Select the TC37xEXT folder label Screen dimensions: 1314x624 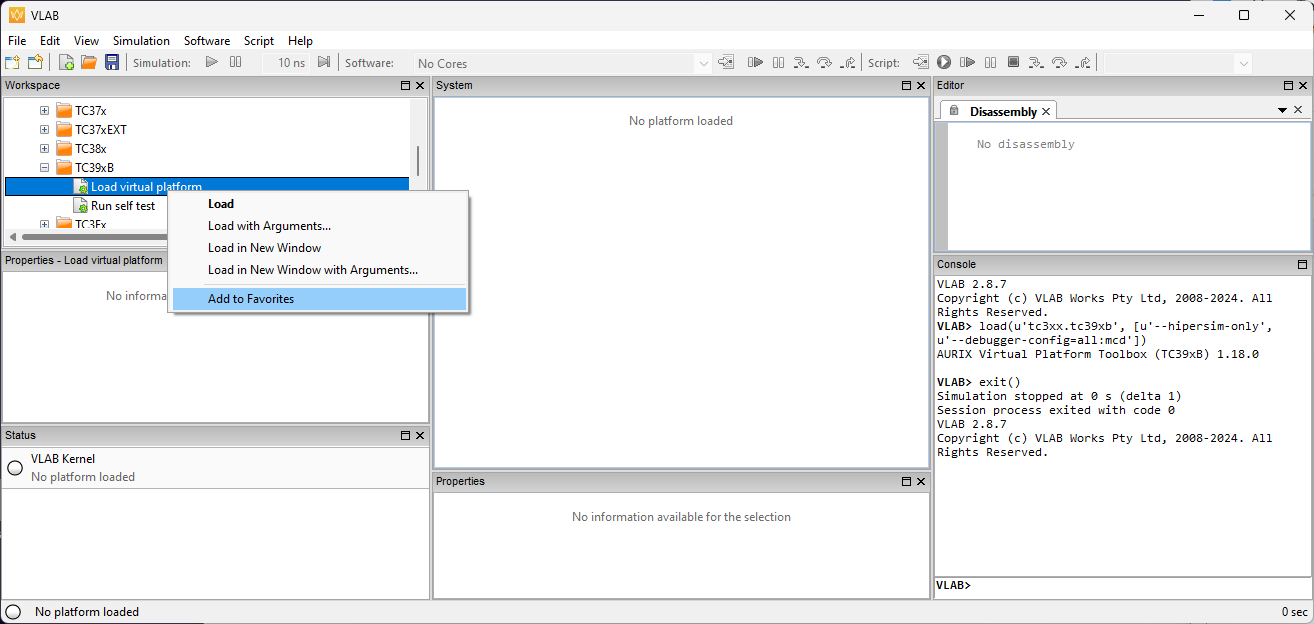point(101,129)
